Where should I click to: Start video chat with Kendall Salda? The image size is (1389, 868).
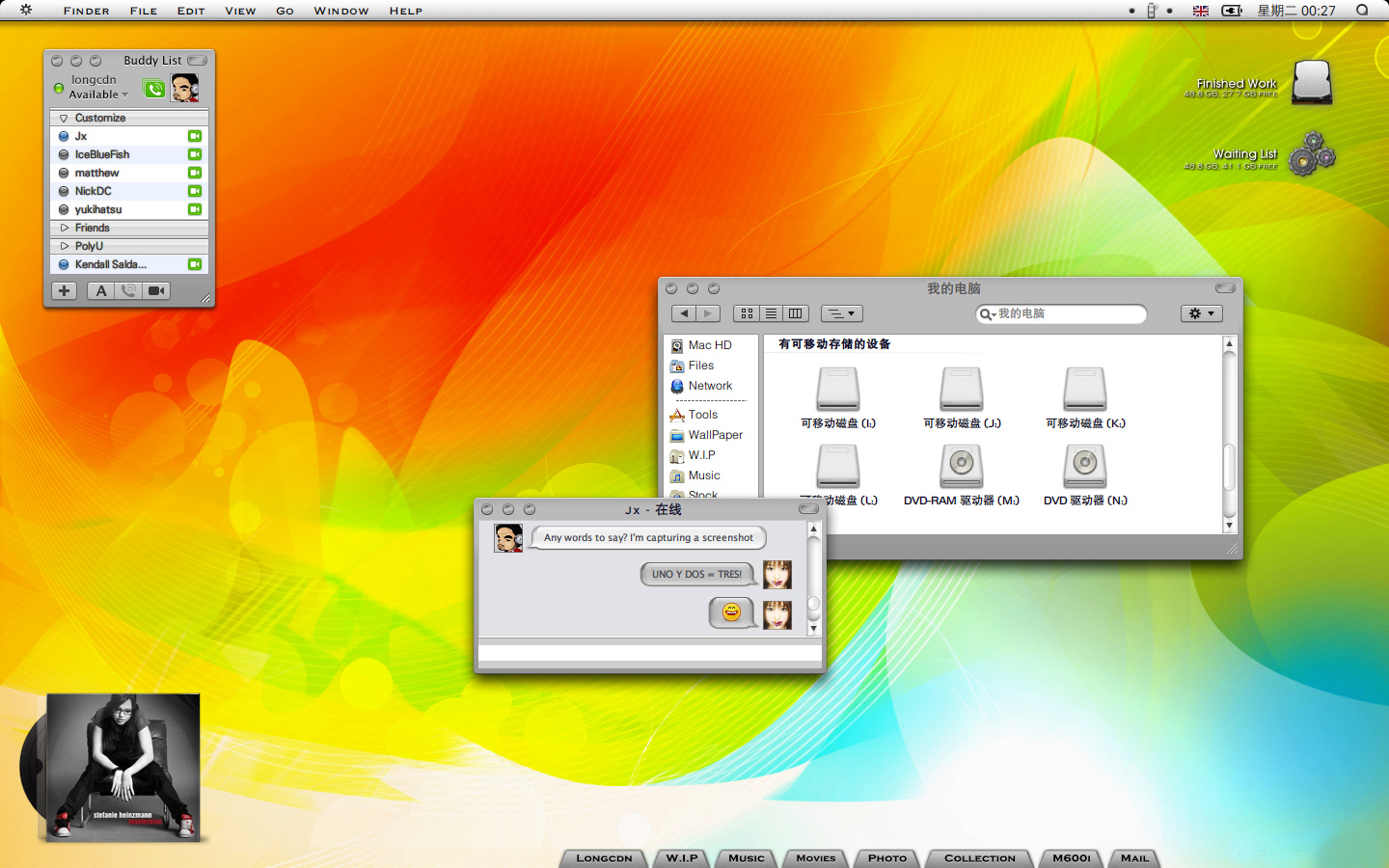[x=194, y=264]
